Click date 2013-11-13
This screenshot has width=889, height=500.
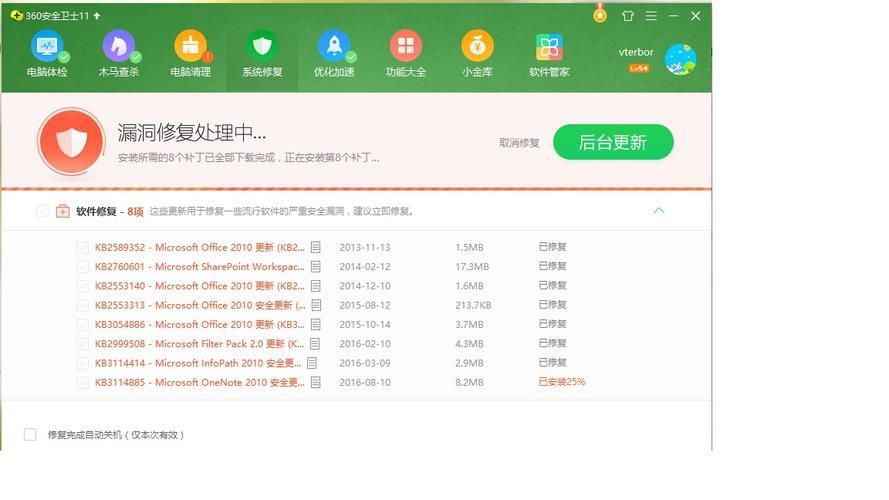(365, 248)
